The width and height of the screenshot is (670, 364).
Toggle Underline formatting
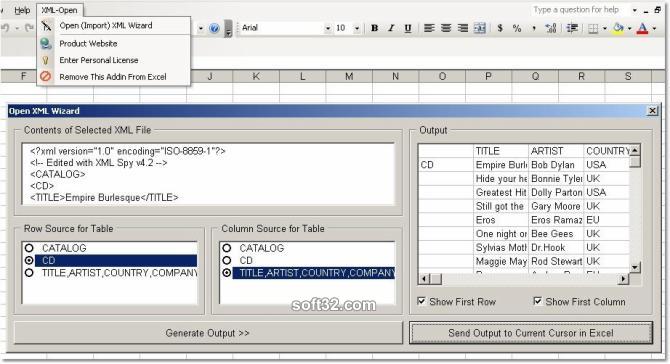[408, 28]
